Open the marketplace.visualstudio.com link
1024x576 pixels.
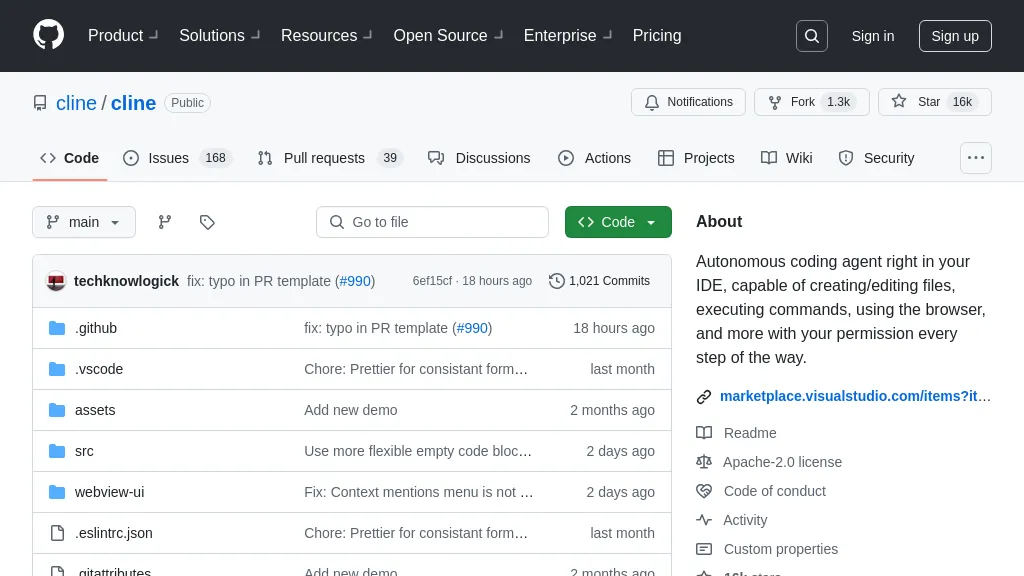(855, 396)
